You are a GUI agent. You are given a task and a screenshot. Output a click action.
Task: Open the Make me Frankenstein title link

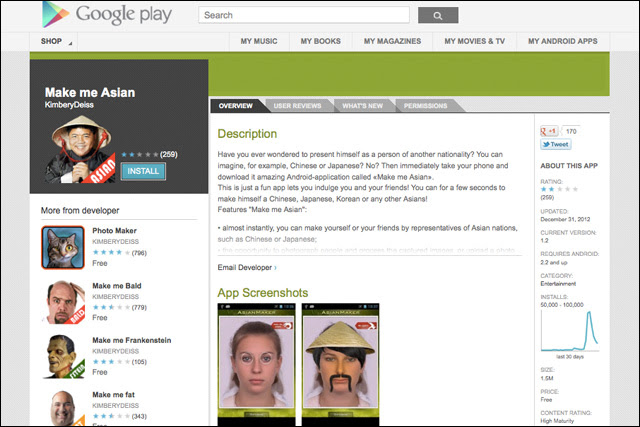[131, 340]
